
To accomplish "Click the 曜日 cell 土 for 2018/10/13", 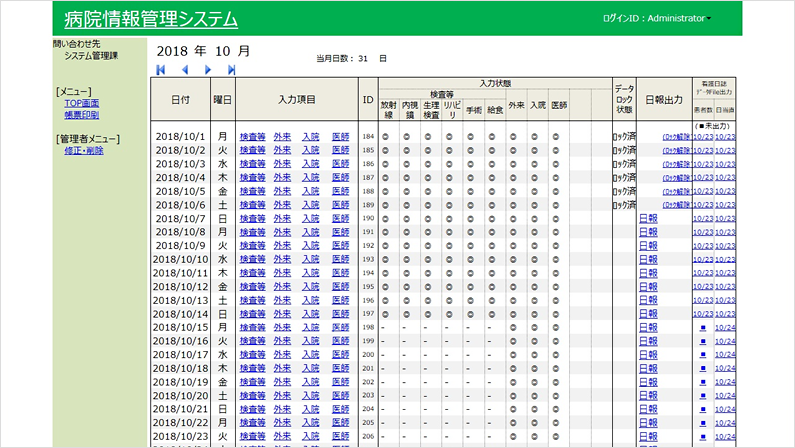I will click(x=223, y=301).
